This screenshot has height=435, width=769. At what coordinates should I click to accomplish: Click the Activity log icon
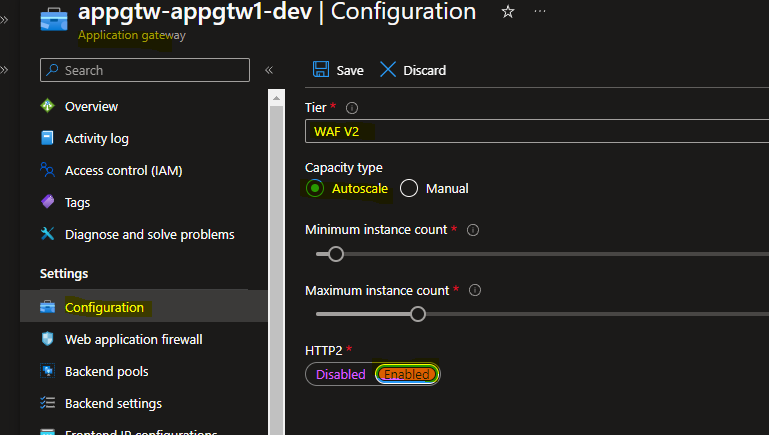point(48,138)
